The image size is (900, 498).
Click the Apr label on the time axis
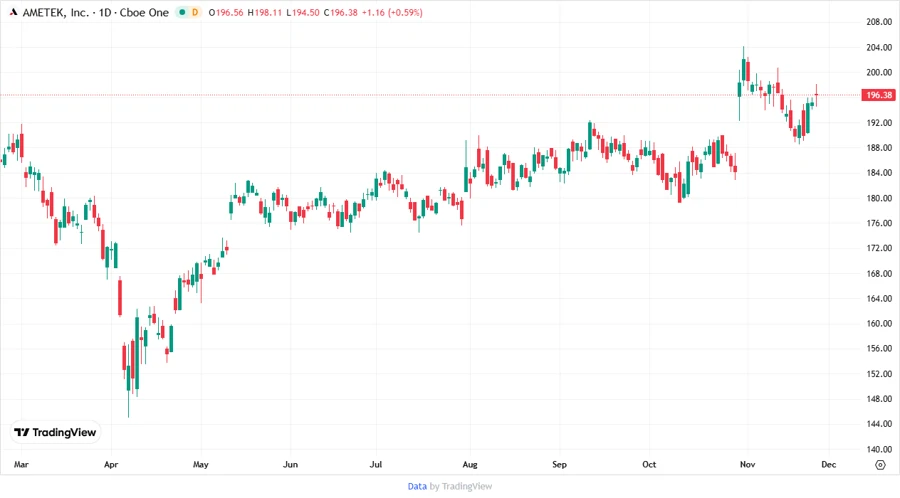point(111,464)
